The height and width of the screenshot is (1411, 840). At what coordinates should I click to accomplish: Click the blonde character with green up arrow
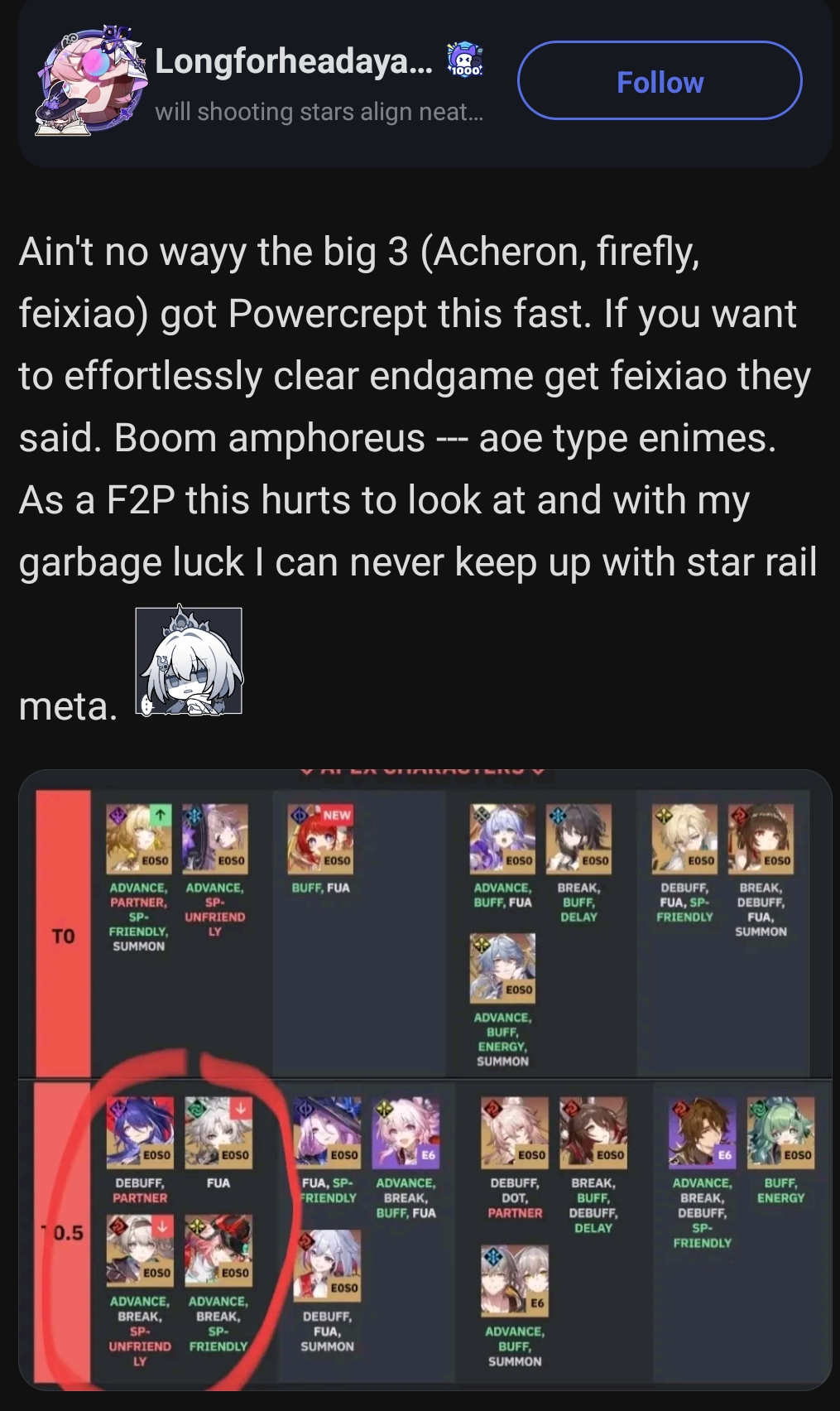coord(139,838)
